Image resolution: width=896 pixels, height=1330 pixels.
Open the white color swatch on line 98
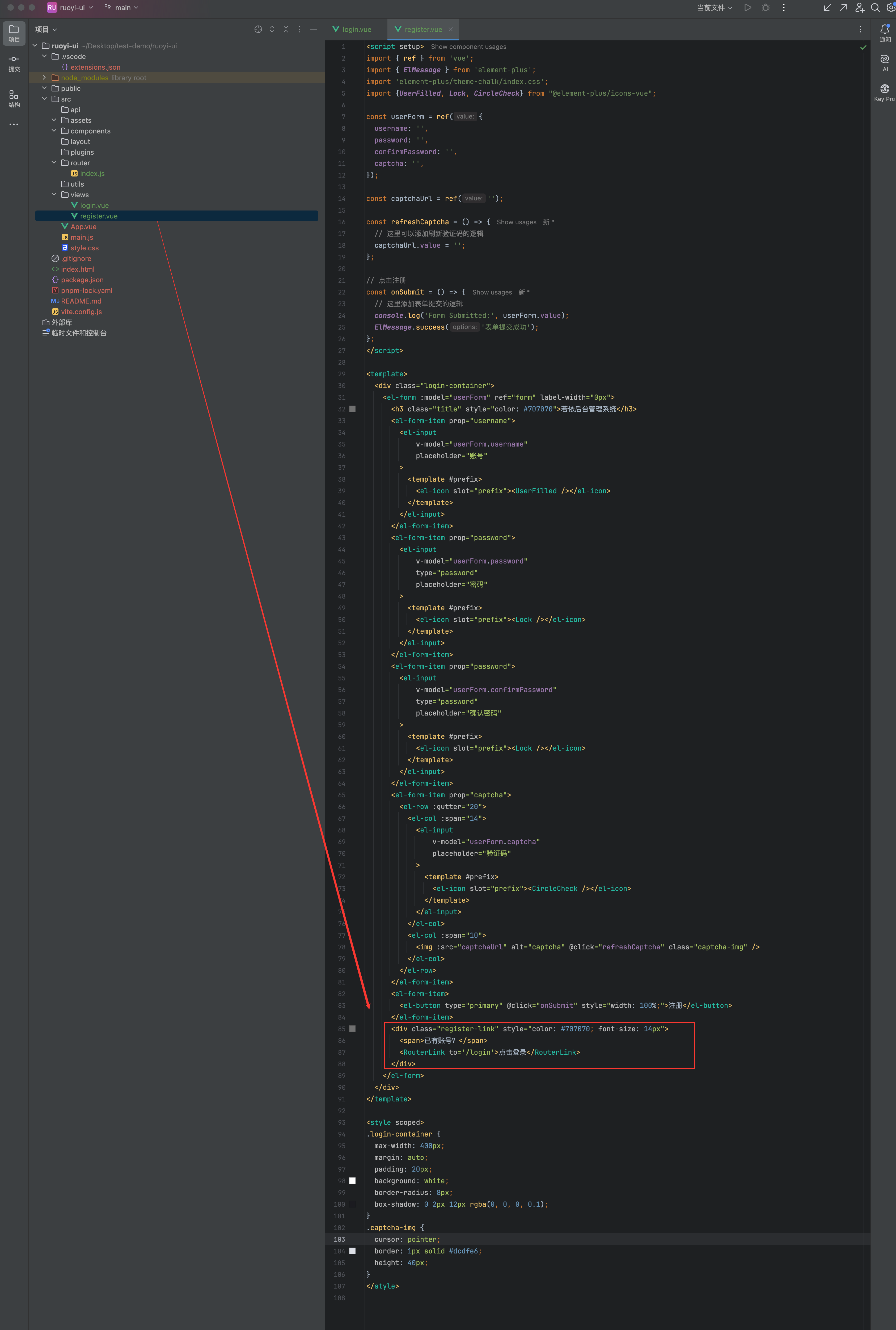(x=353, y=1181)
